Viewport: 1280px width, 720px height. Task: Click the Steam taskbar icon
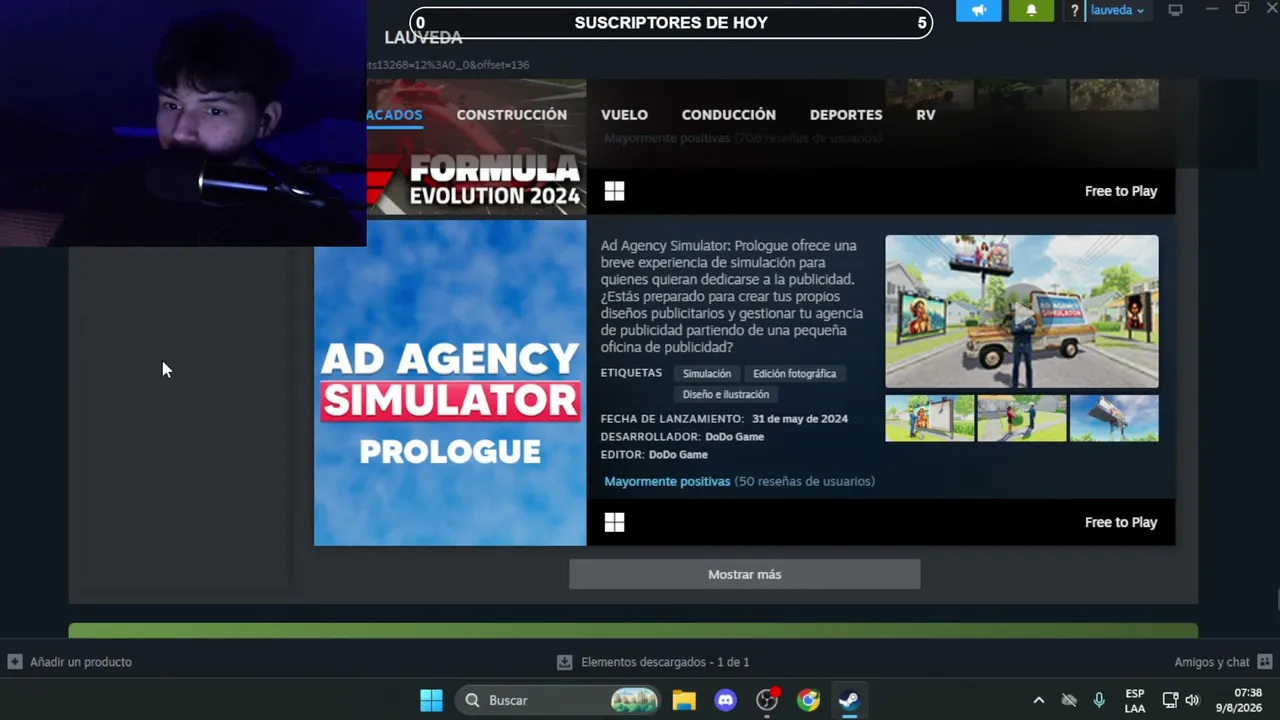[x=849, y=700]
